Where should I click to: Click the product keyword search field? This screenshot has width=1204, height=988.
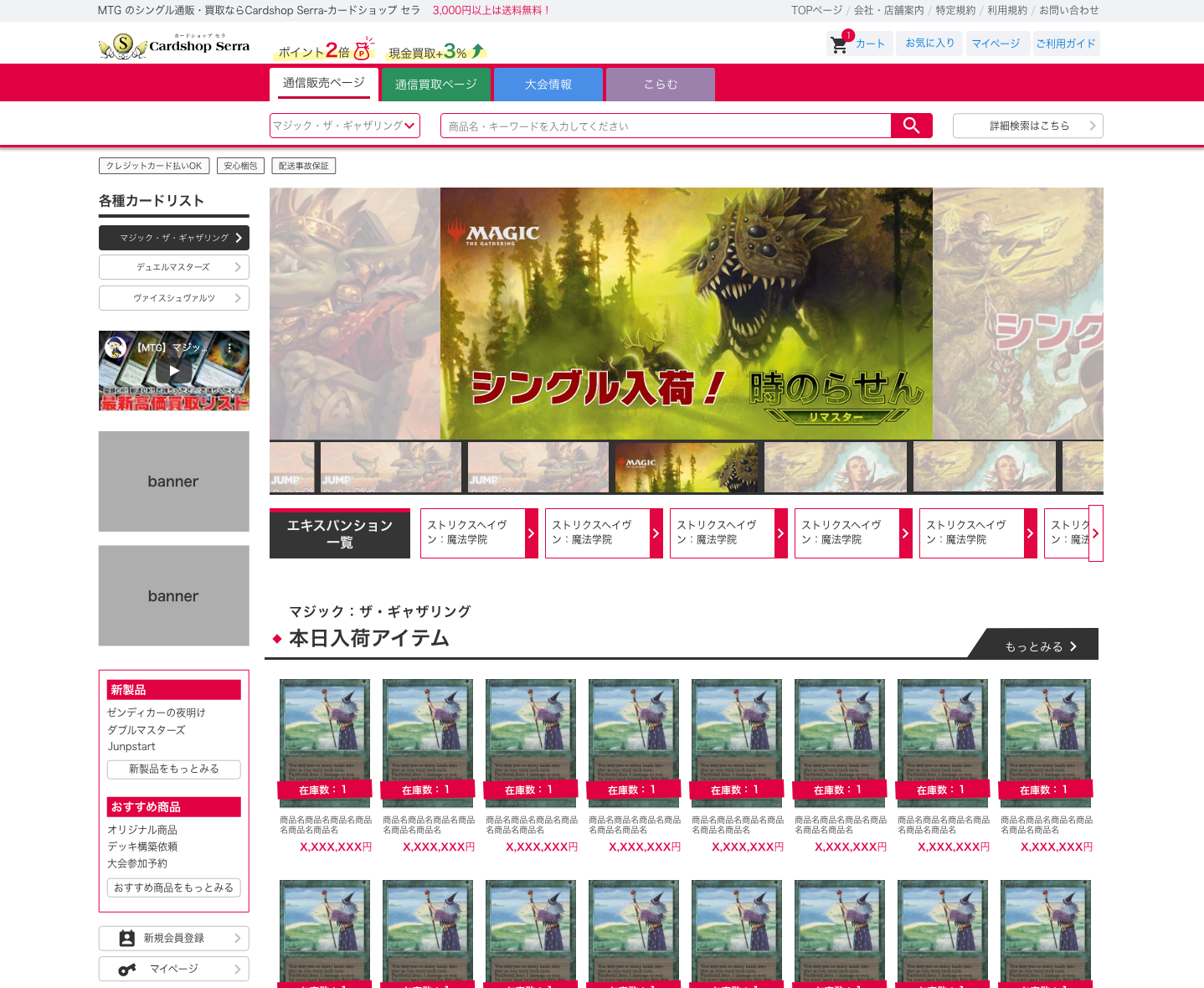tap(666, 126)
